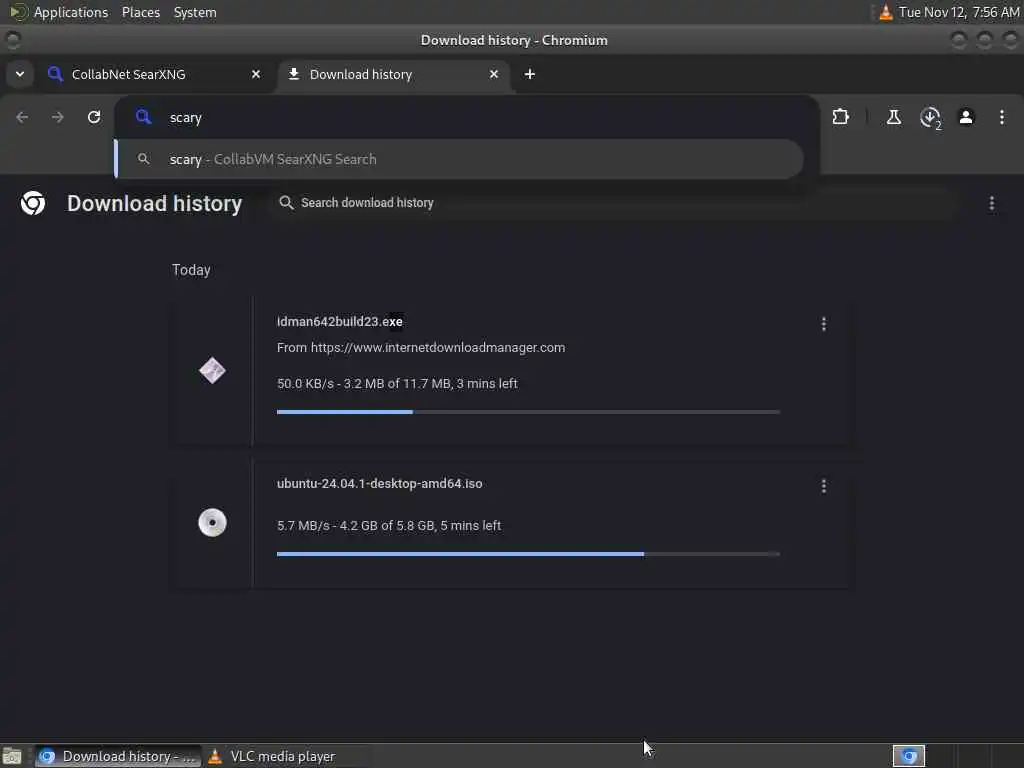Image resolution: width=1024 pixels, height=768 pixels.
Task: Open the System menu
Action: 195,12
